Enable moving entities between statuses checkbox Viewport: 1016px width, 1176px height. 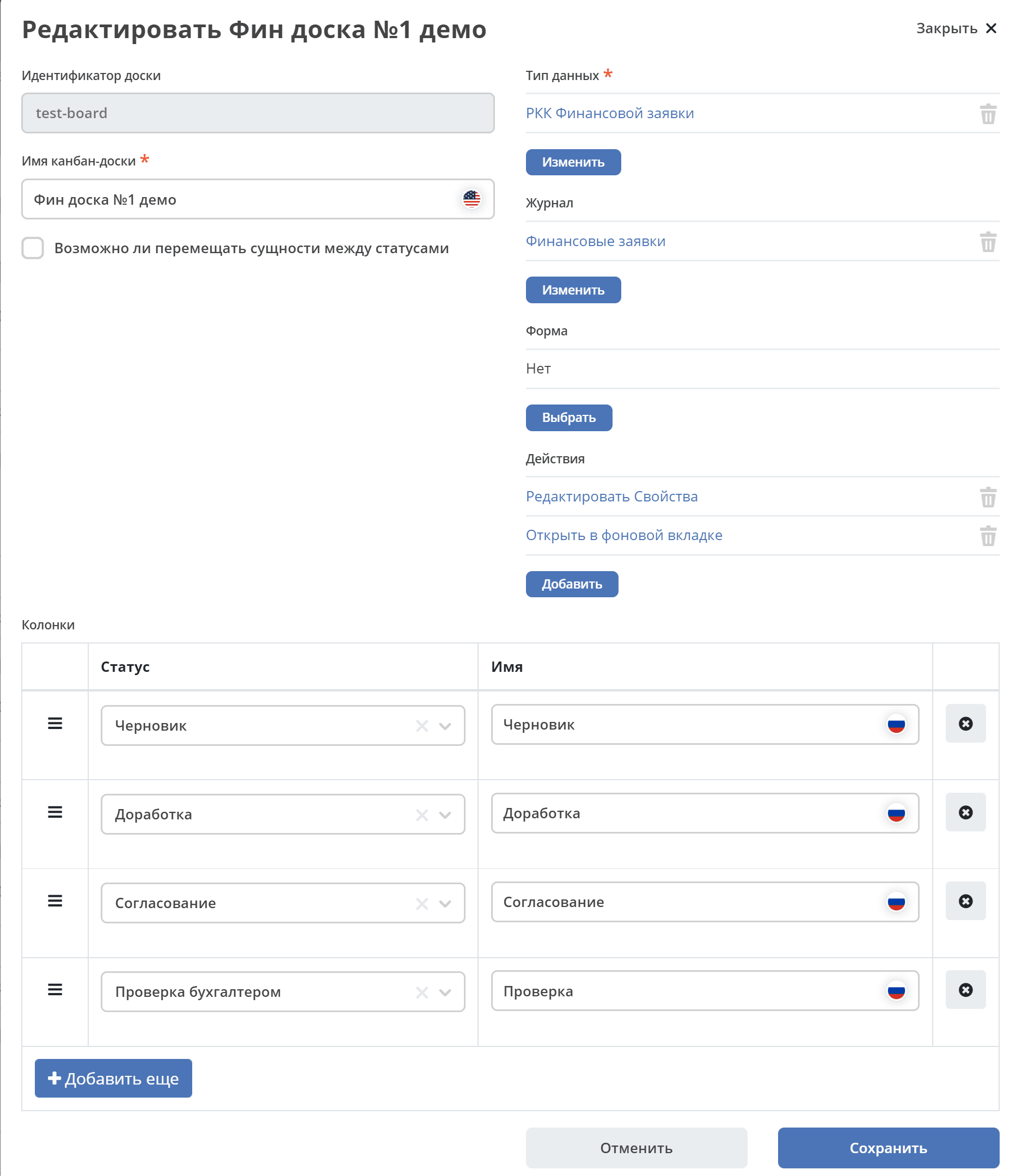tap(33, 248)
